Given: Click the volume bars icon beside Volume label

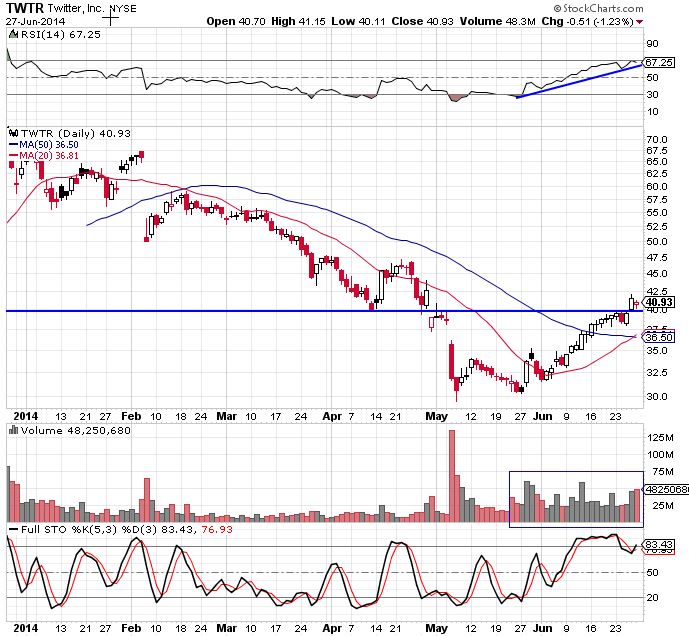Looking at the screenshot, I should point(14,430).
